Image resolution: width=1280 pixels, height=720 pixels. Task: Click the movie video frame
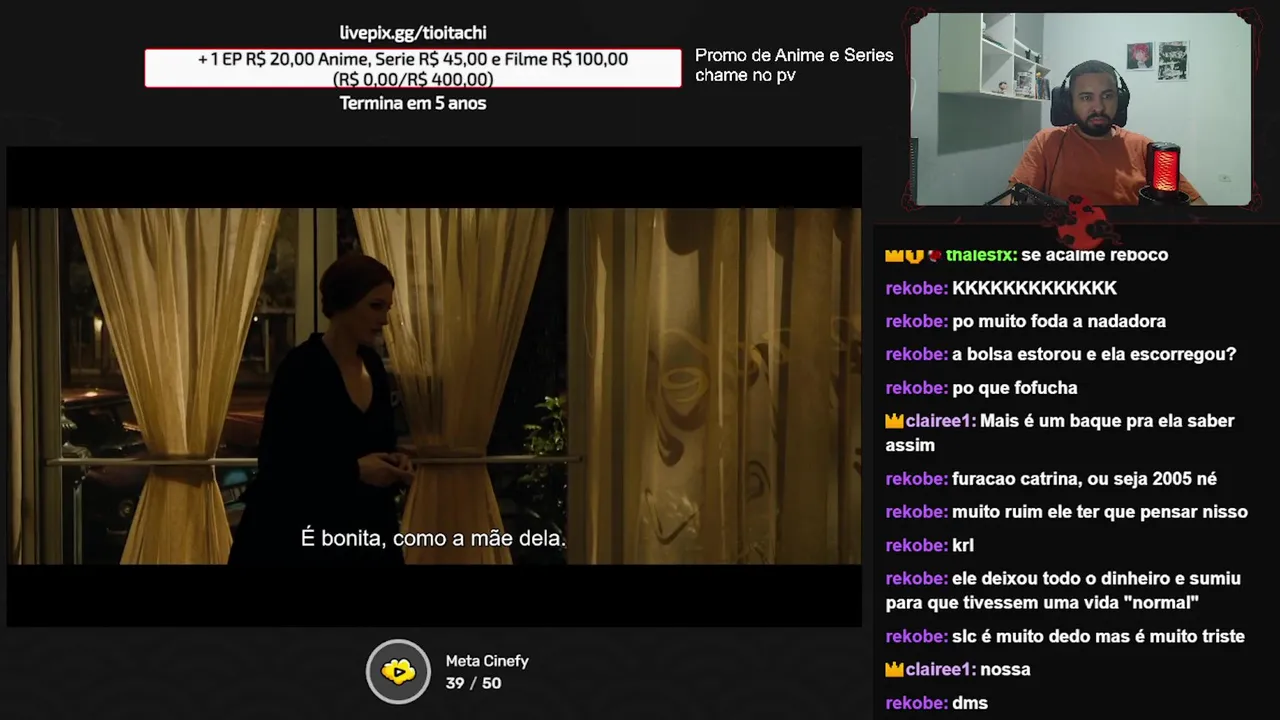point(434,386)
